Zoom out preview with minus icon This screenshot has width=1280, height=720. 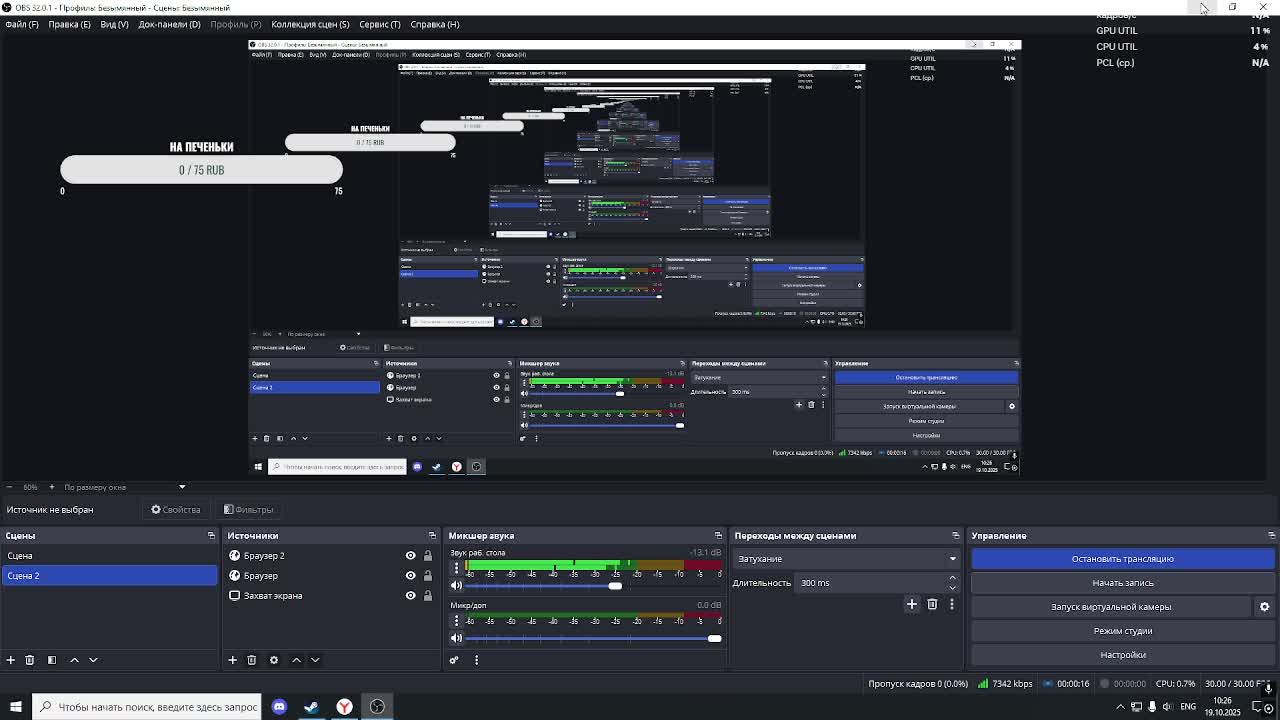[x=8, y=487]
